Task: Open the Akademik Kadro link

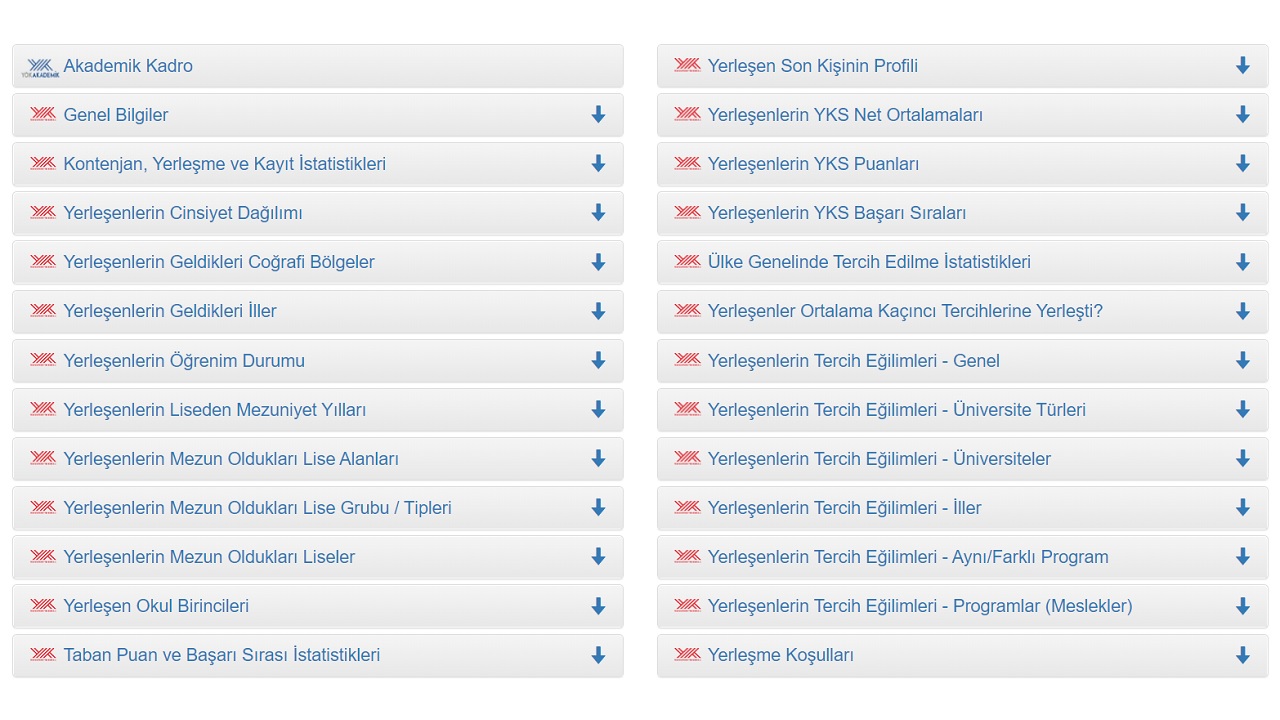Action: tap(128, 66)
